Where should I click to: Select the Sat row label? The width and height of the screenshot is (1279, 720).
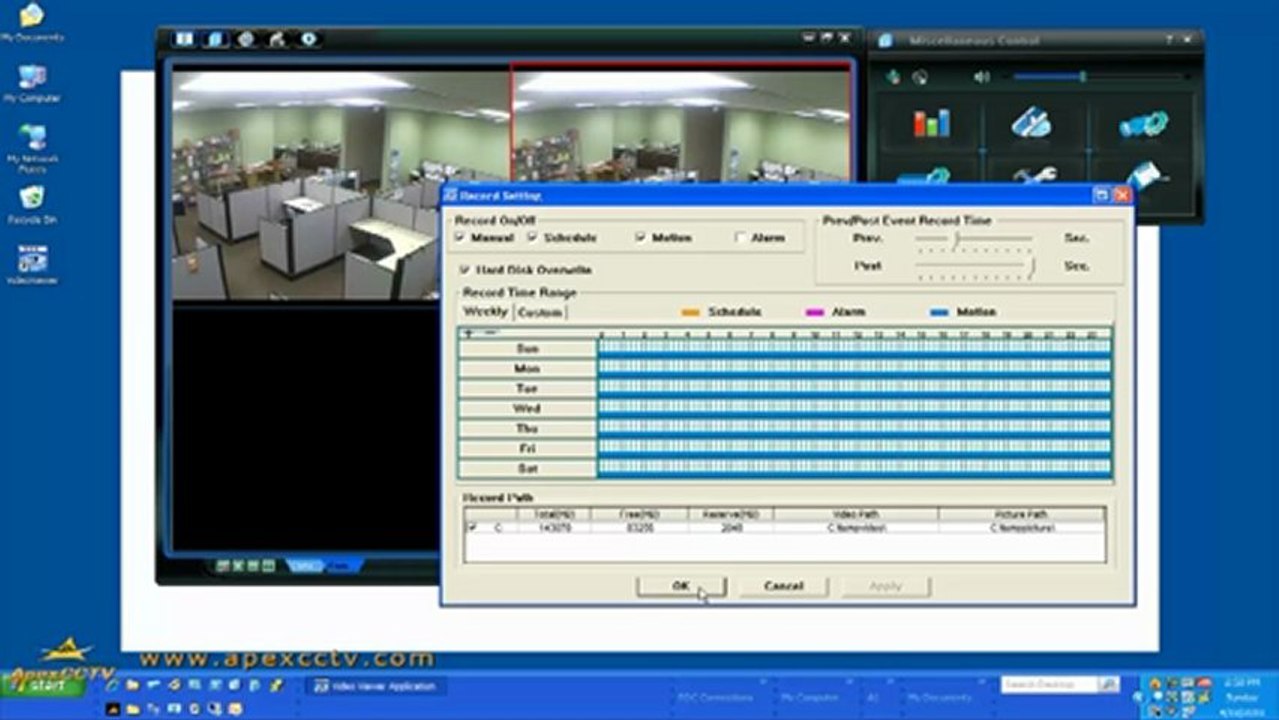point(528,467)
